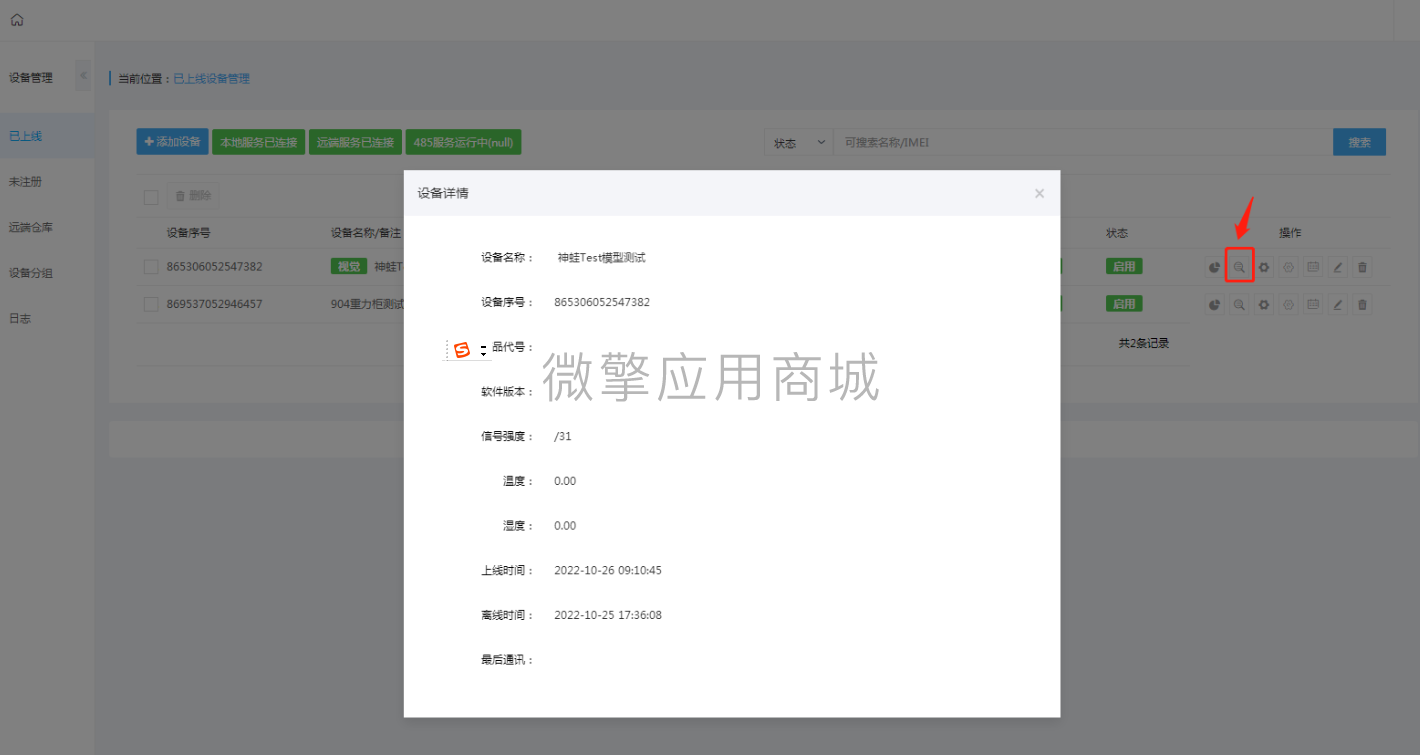This screenshot has width=1420, height=755.
Task: Tick the select-all checkbox beside 删除
Action: [151, 197]
